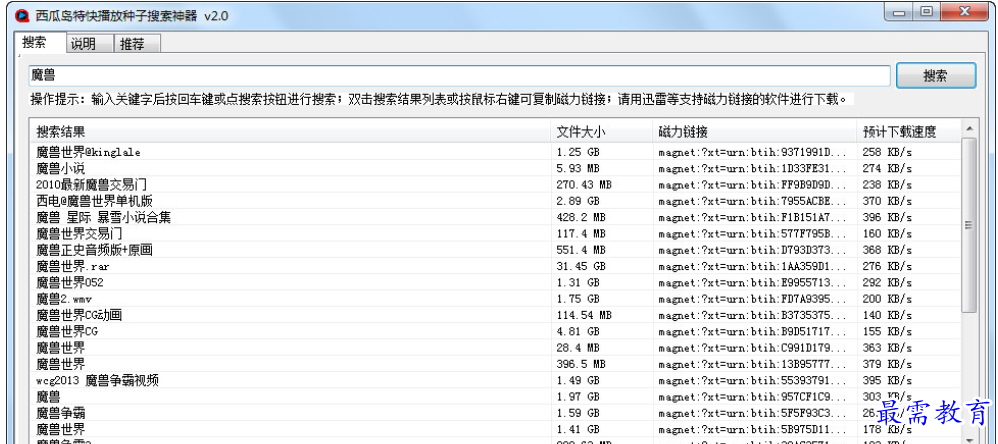998x444 pixels.
Task: Select the row wcg2013 魔兽争霸视频
Action: coord(495,380)
